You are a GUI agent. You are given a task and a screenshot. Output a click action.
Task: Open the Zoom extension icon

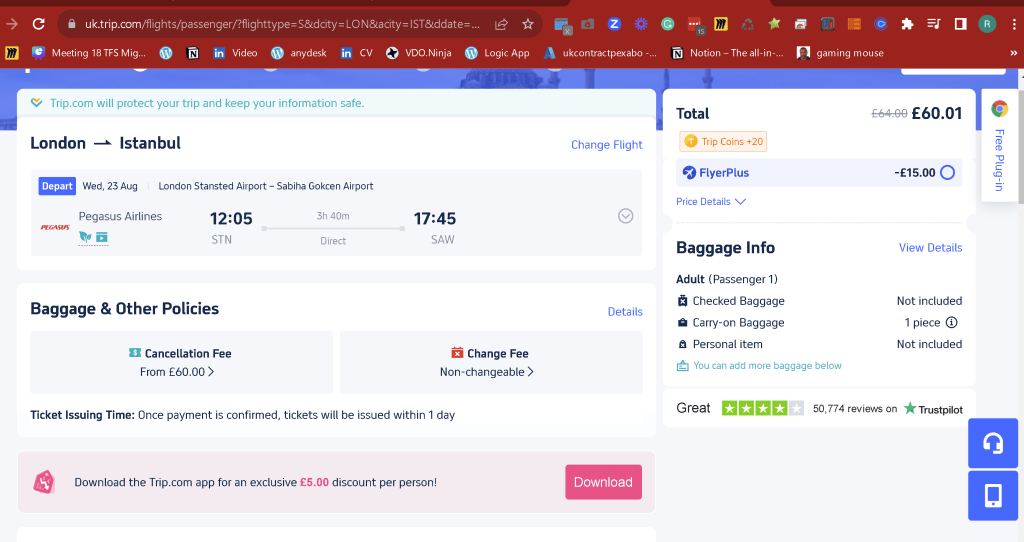(614, 24)
